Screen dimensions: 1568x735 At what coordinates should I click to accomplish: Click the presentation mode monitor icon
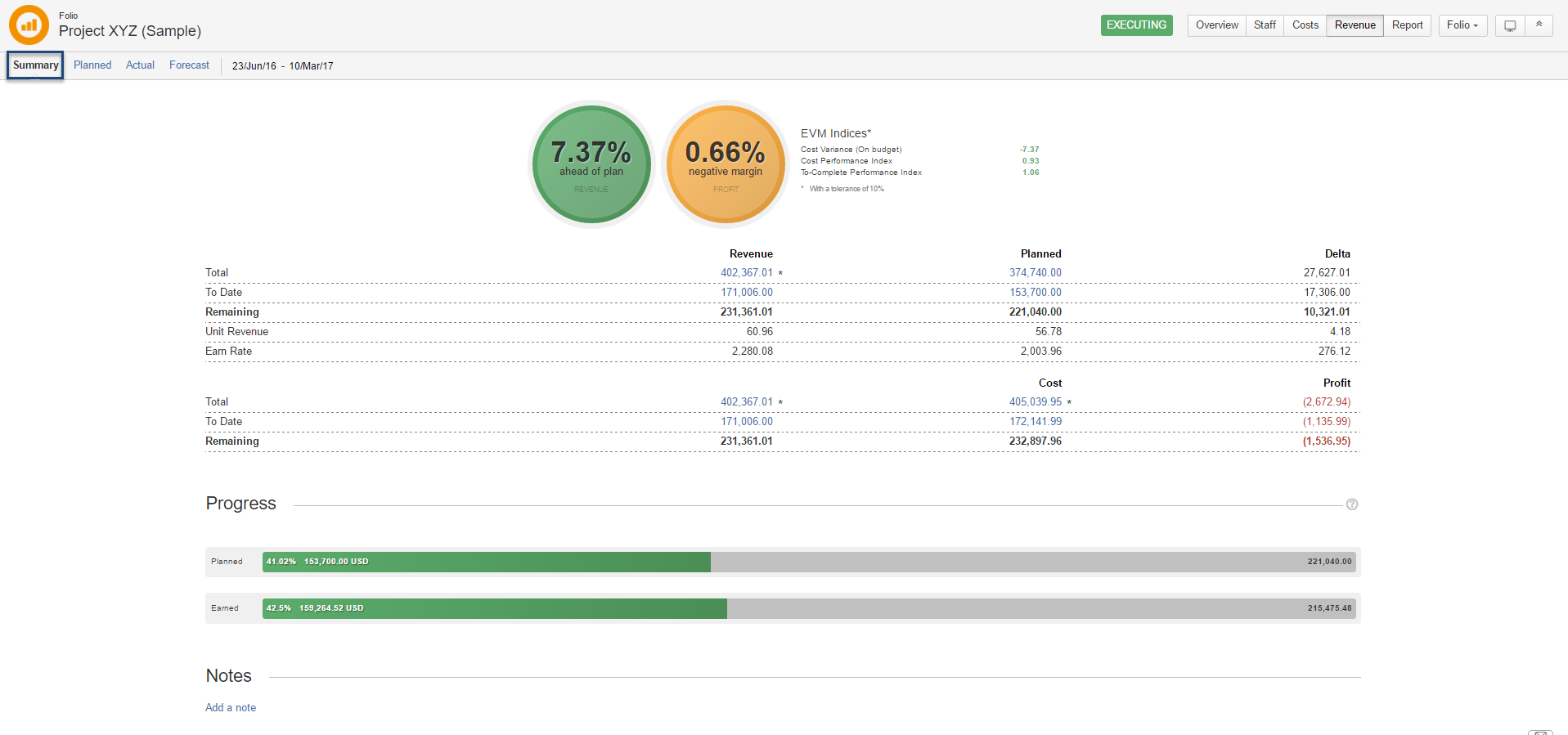[x=1510, y=25]
